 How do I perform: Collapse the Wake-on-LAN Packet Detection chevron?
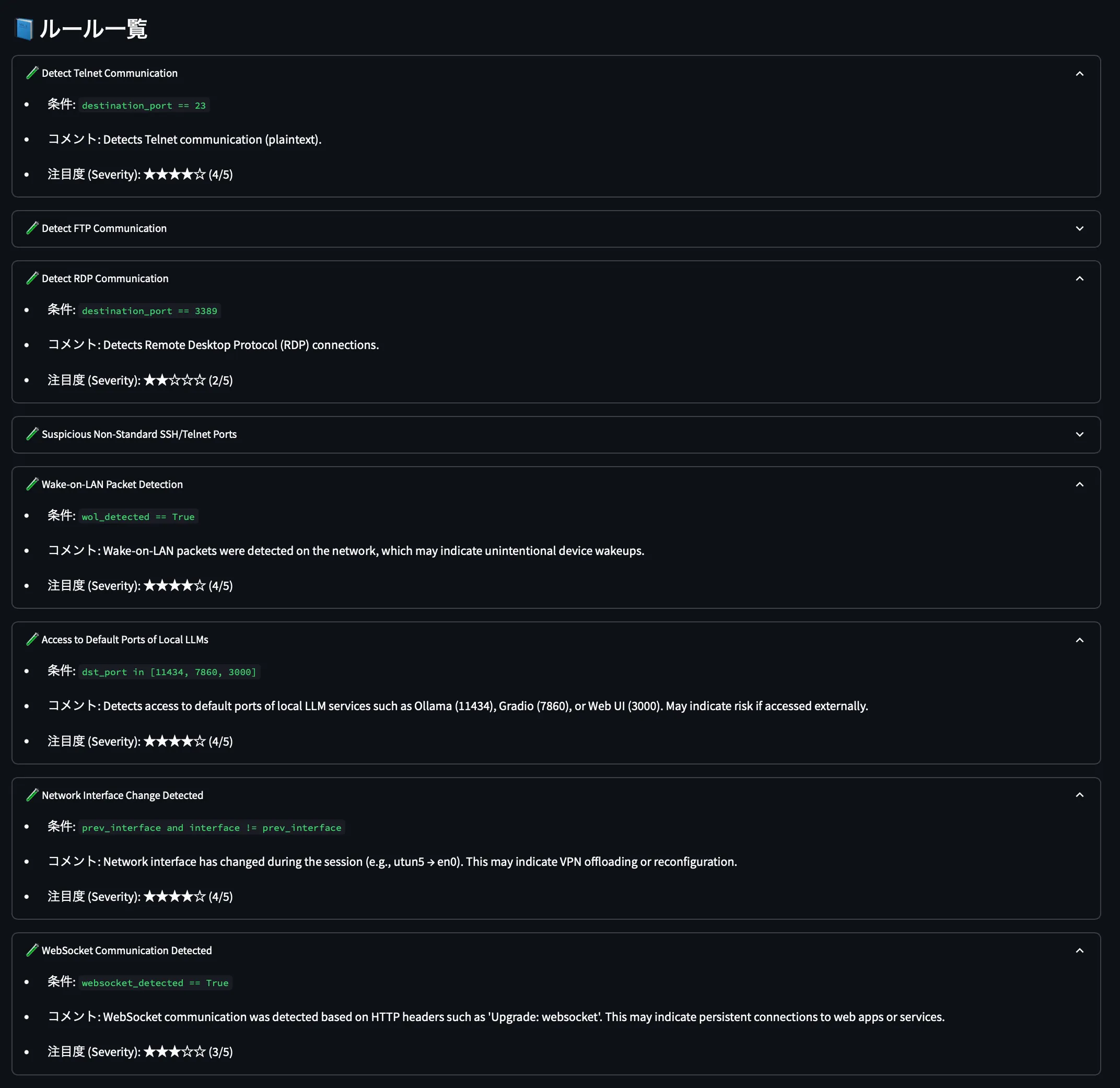(x=1079, y=485)
